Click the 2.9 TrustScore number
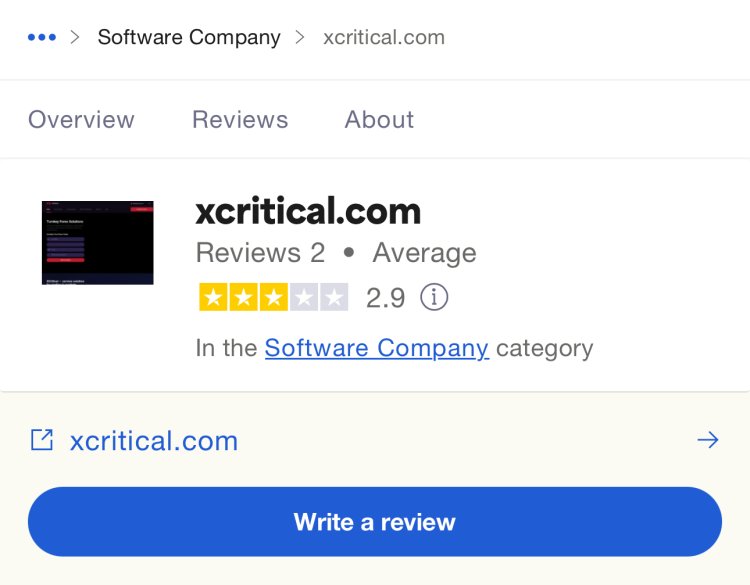Viewport: 750px width, 585px height. 386,298
